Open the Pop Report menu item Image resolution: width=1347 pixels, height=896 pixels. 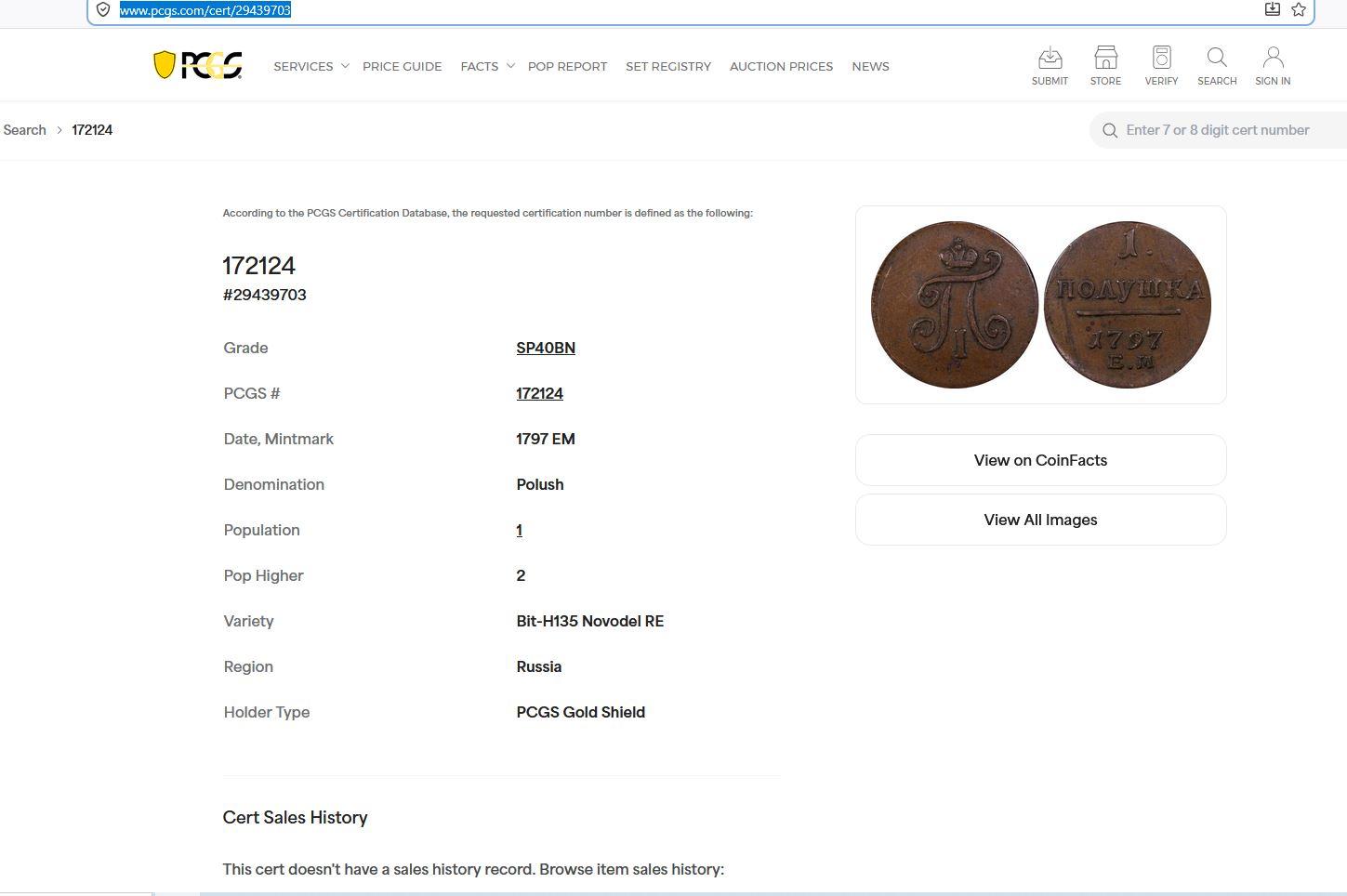point(567,66)
